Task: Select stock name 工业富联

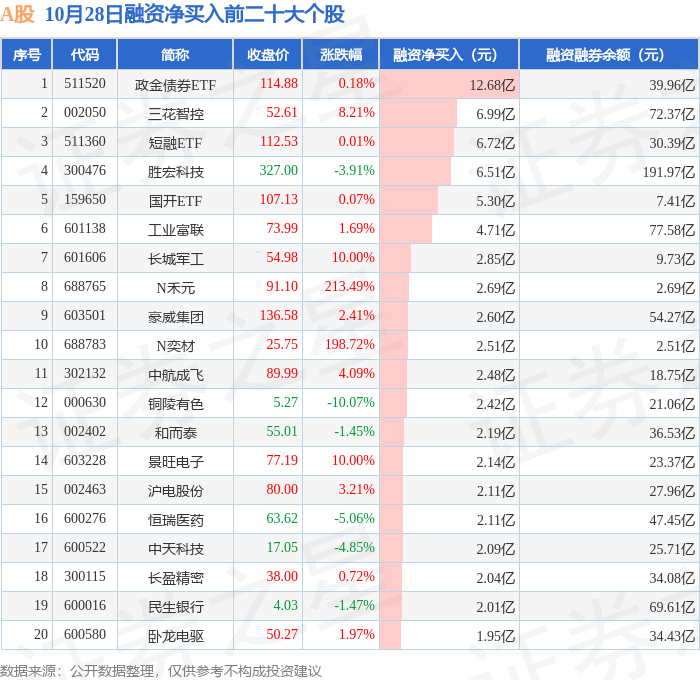Action: 175,229
